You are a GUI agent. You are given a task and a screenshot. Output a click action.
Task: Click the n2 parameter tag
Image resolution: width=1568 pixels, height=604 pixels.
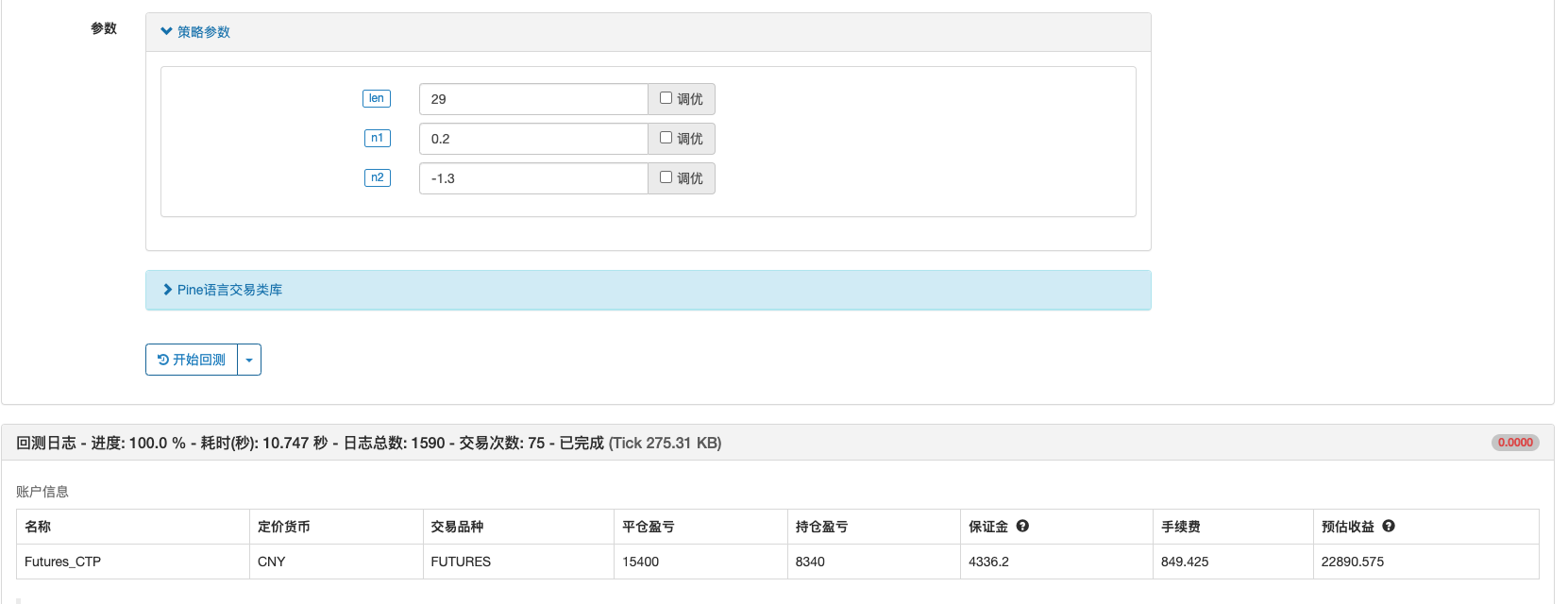click(377, 178)
